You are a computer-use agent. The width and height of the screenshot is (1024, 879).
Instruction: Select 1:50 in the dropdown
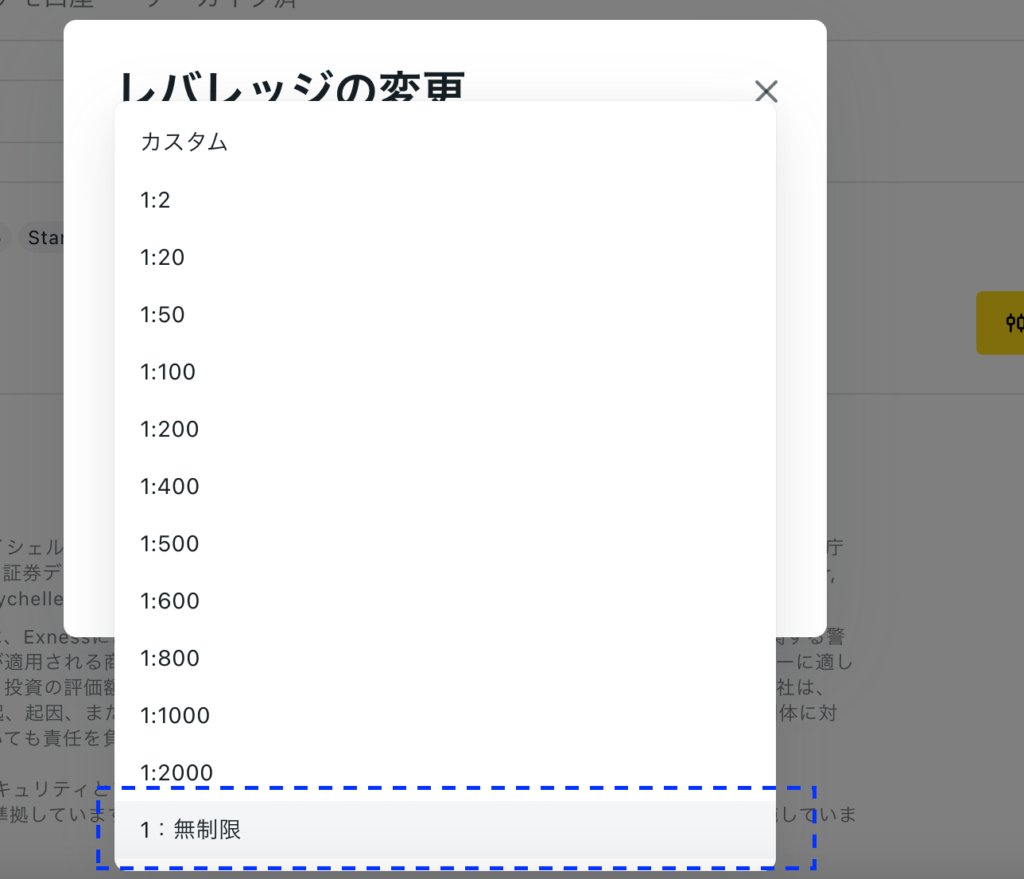(162, 314)
